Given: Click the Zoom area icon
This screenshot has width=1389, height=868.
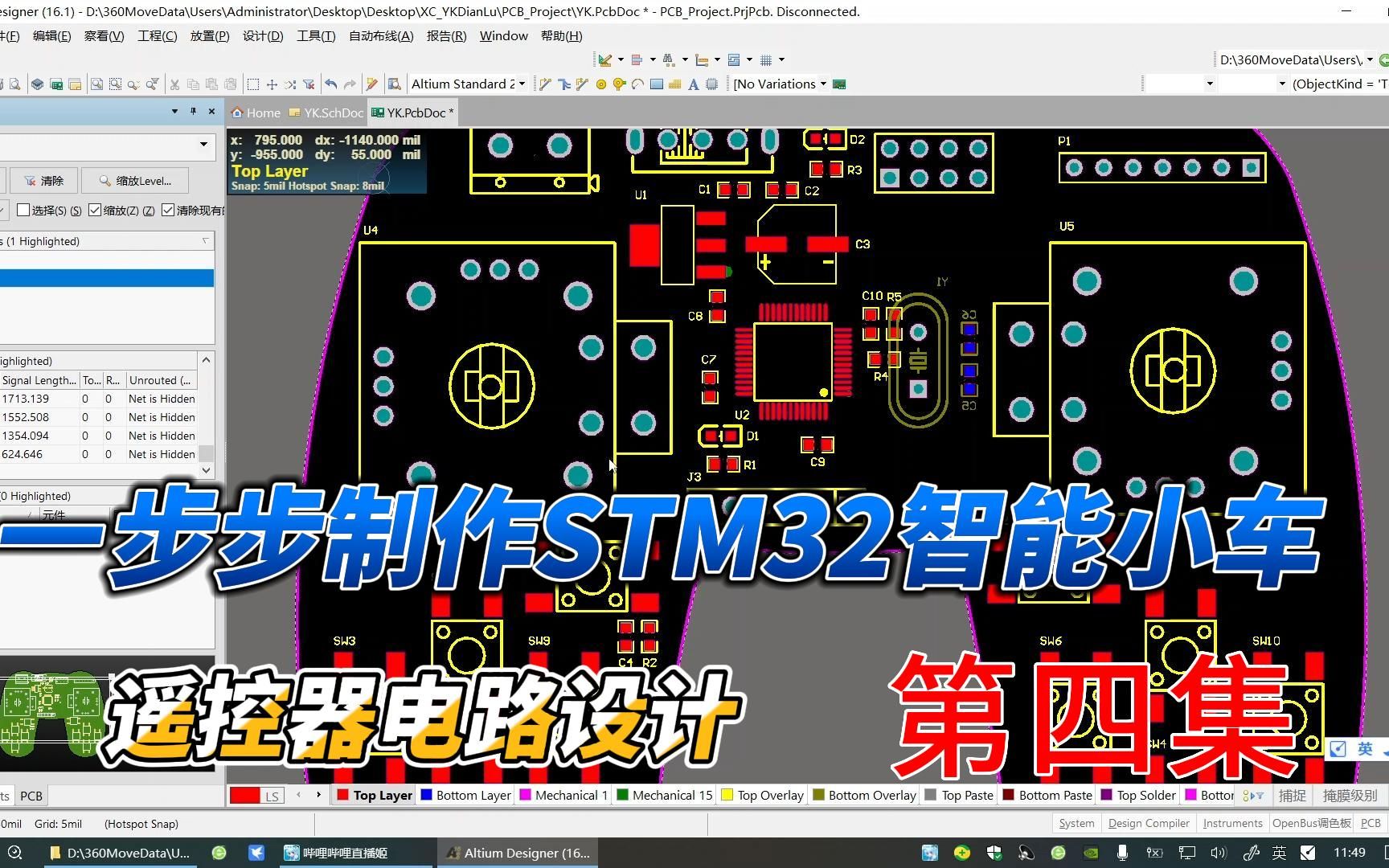Looking at the screenshot, I should tap(115, 84).
